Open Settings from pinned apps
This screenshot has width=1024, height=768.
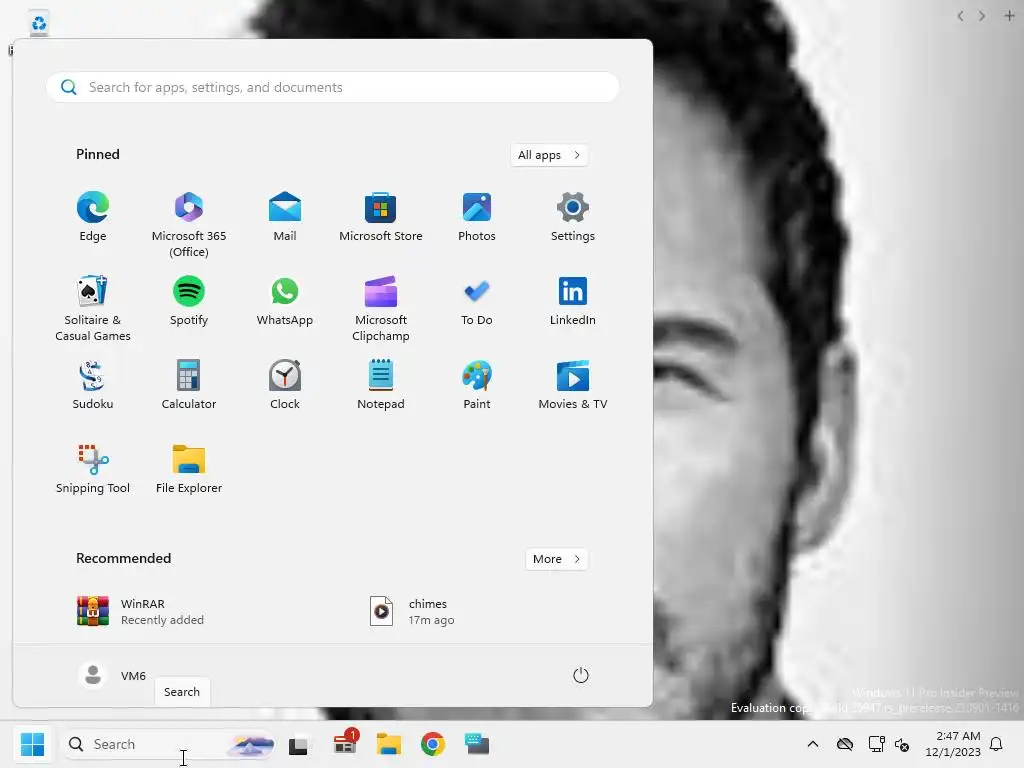click(x=573, y=217)
